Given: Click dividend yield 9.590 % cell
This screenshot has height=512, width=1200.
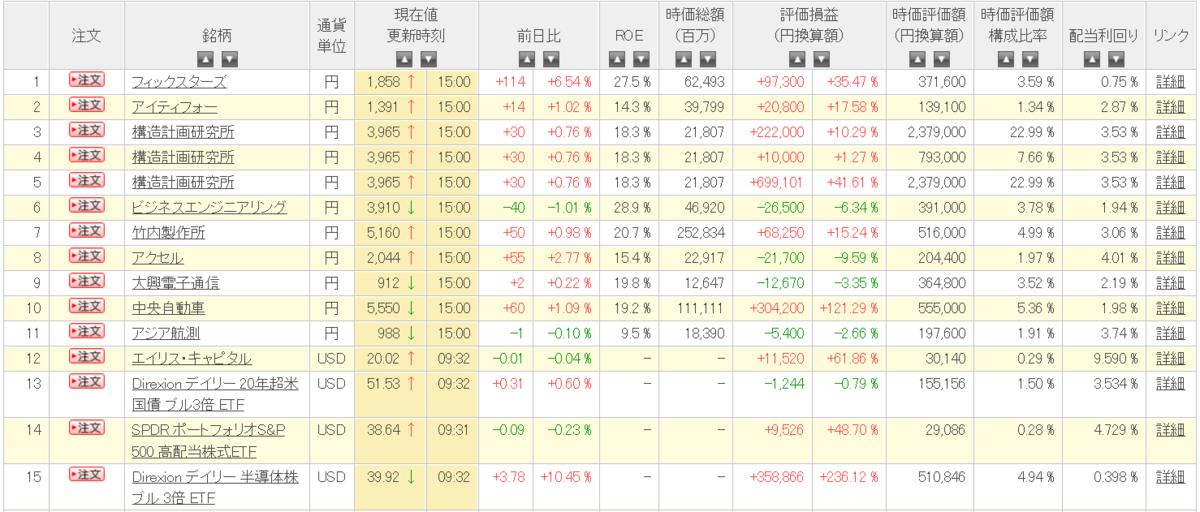Looking at the screenshot, I should click(1113, 357).
